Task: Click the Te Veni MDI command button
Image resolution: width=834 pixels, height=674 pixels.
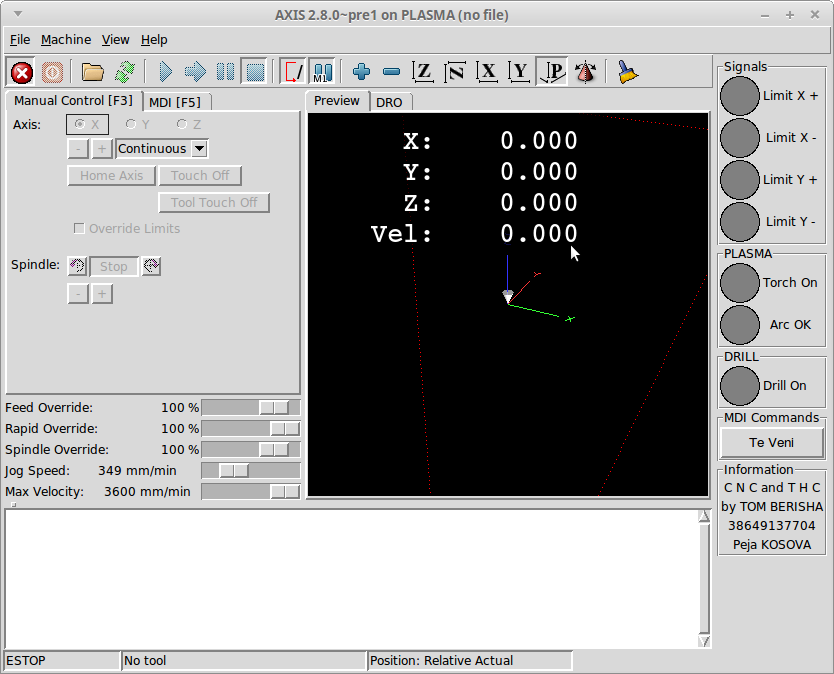Action: coord(771,443)
